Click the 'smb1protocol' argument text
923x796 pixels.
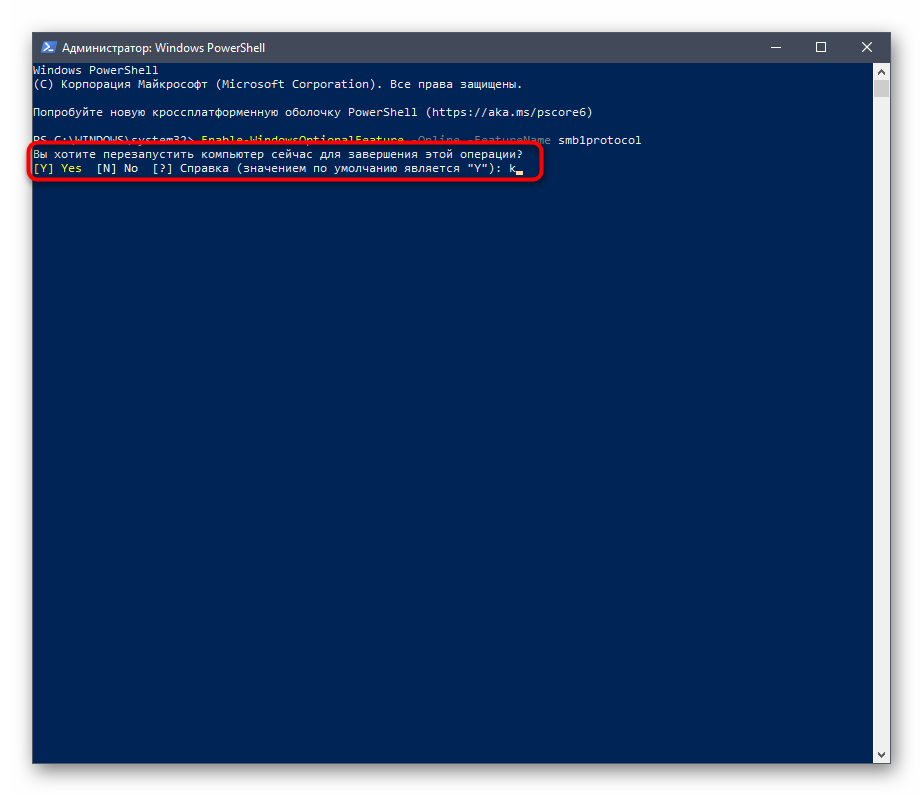pyautogui.click(x=599, y=140)
